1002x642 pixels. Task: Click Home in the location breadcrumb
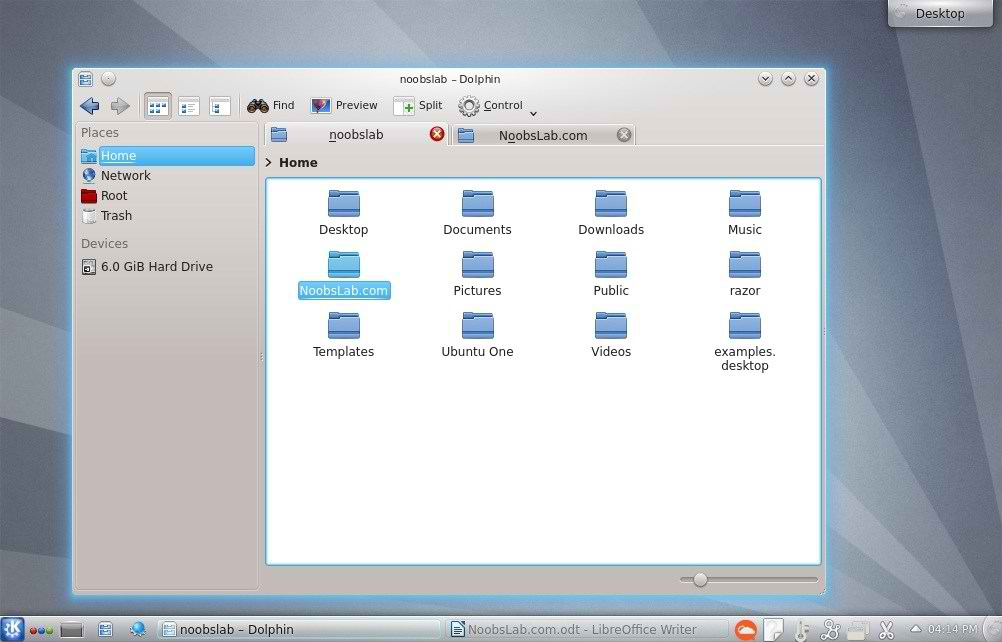pos(298,162)
